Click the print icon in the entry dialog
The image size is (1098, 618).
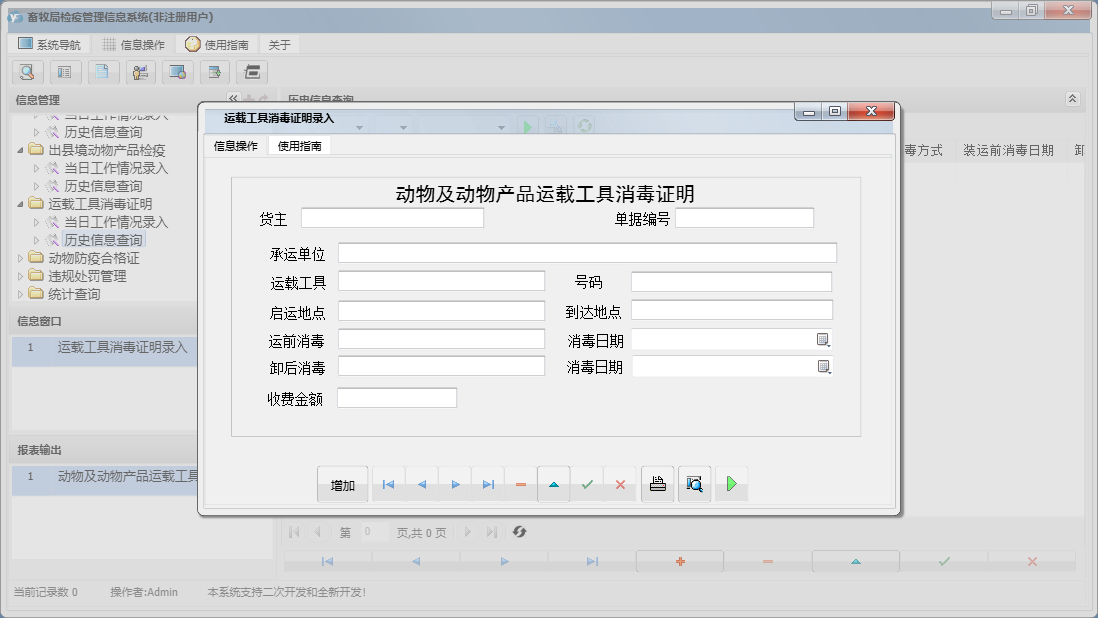(657, 483)
